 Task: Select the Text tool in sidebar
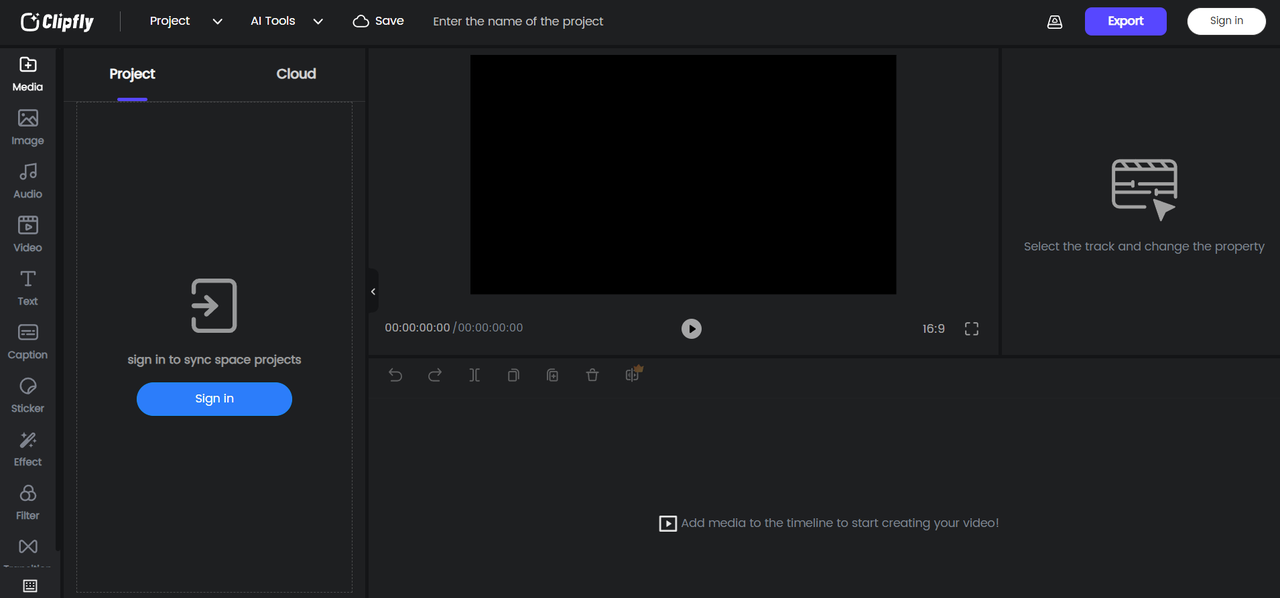tap(28, 288)
